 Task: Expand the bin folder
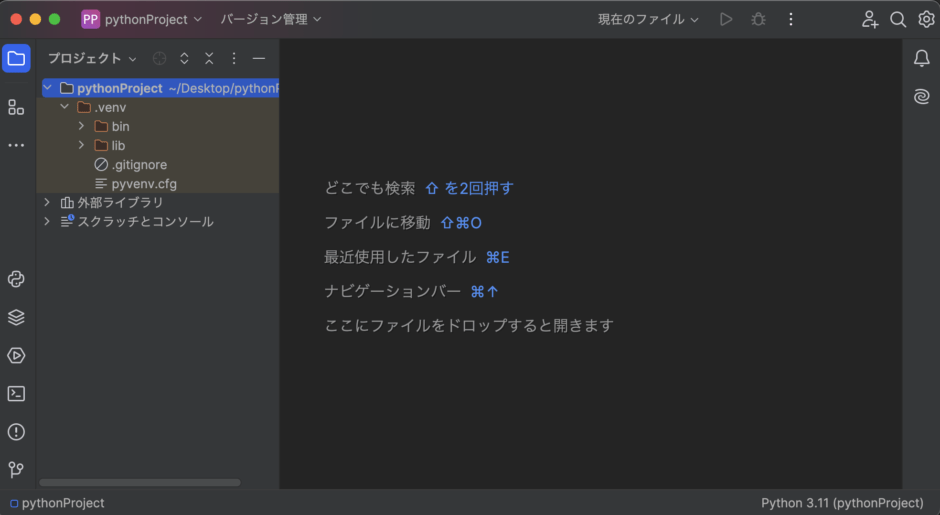click(x=82, y=127)
